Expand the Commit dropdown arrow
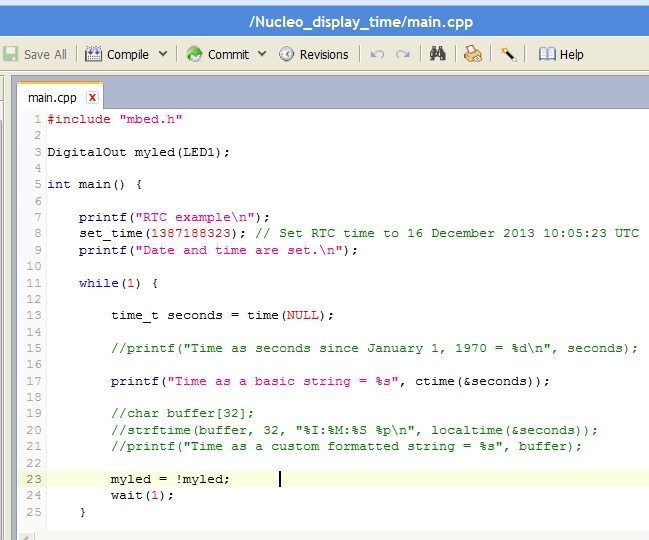 (x=262, y=54)
